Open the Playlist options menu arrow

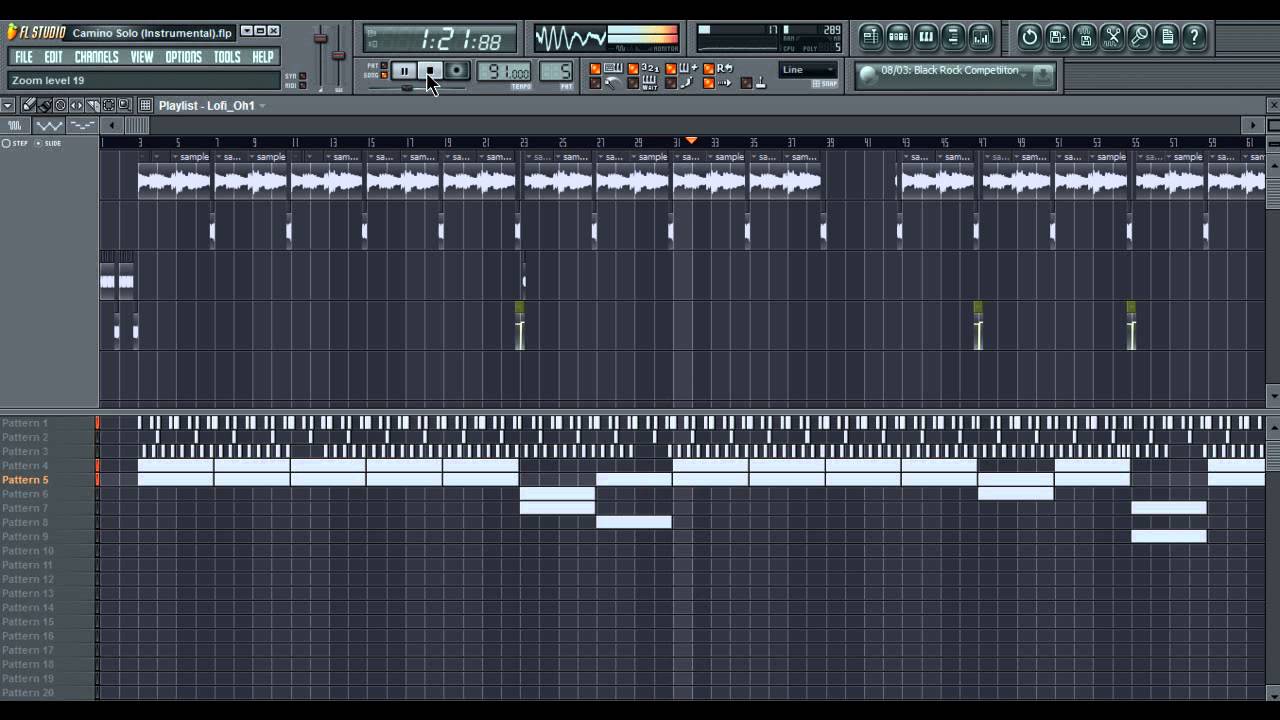click(x=7, y=105)
